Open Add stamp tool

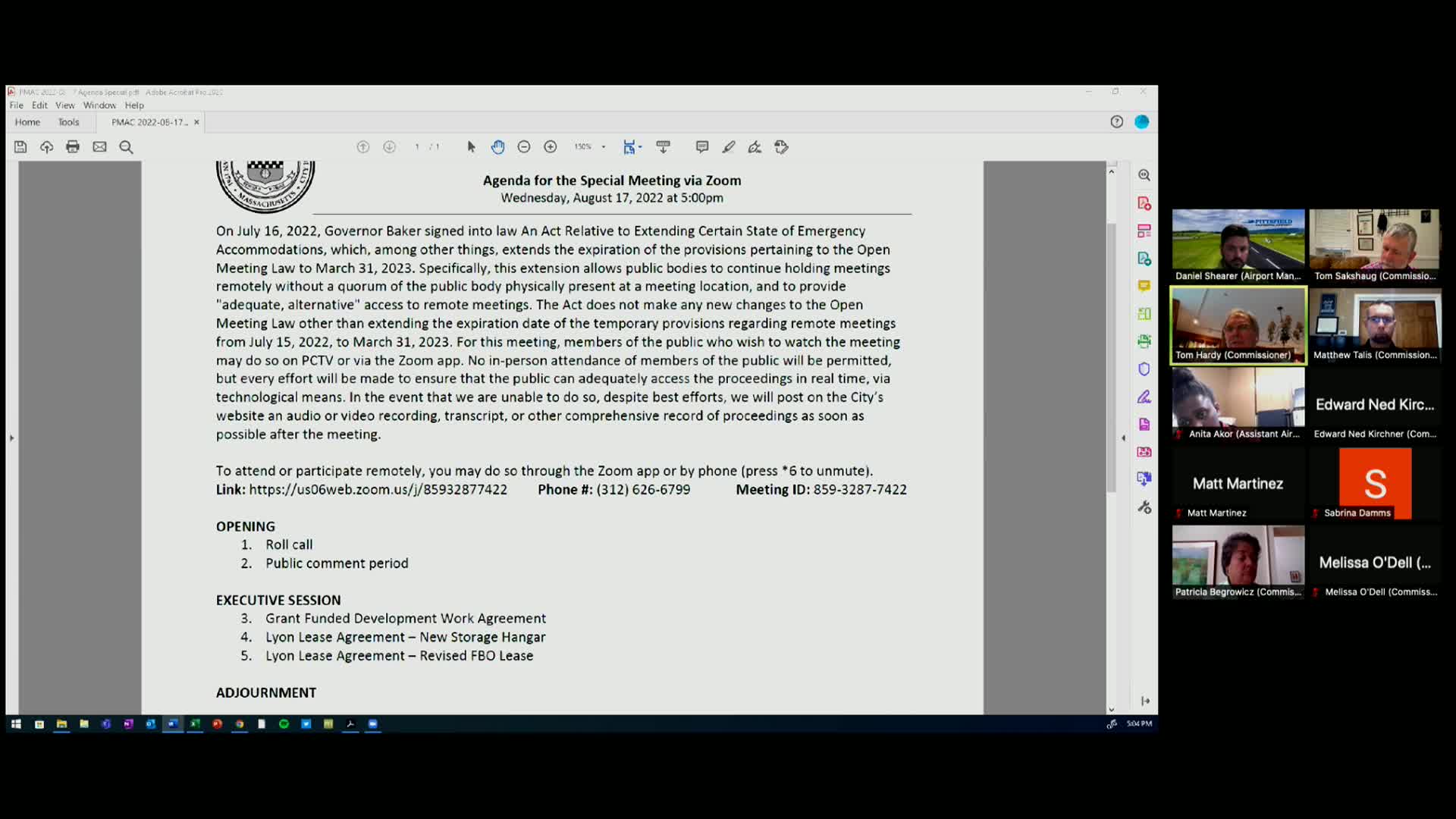click(x=782, y=147)
